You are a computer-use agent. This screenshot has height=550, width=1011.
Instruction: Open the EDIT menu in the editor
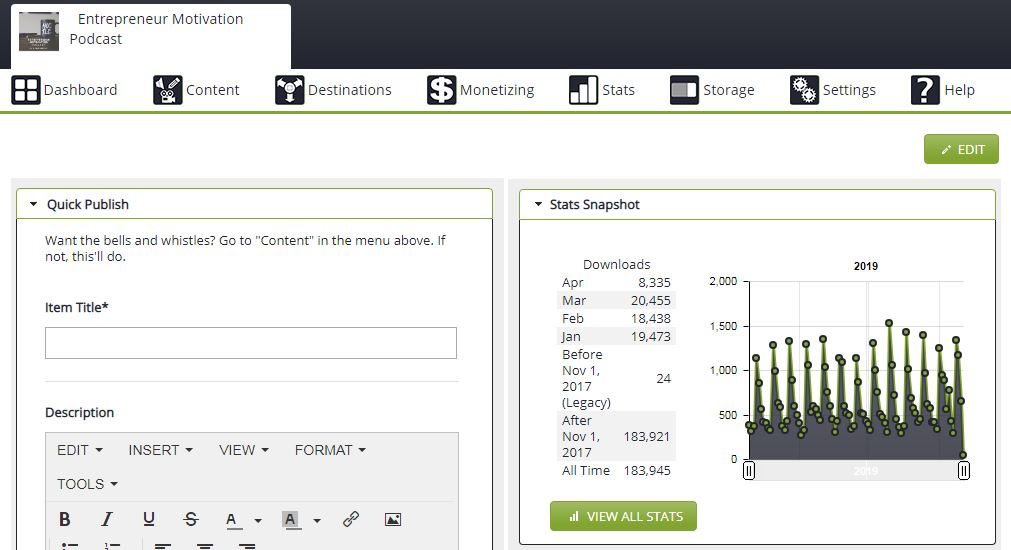pyautogui.click(x=79, y=450)
